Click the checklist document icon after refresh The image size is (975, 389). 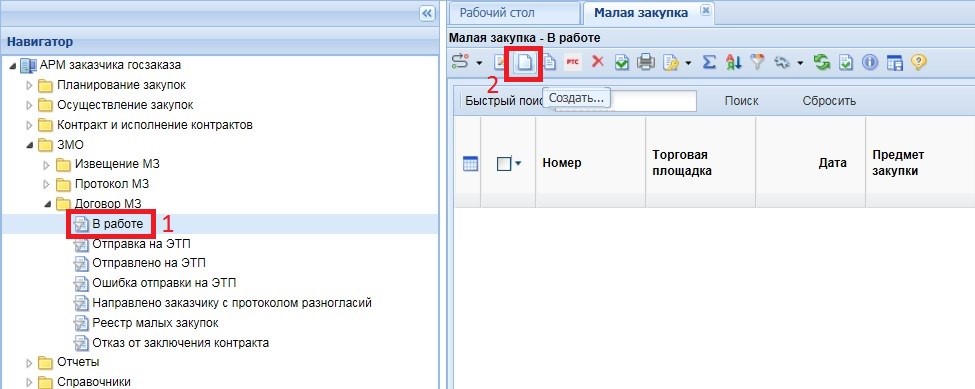click(x=846, y=62)
